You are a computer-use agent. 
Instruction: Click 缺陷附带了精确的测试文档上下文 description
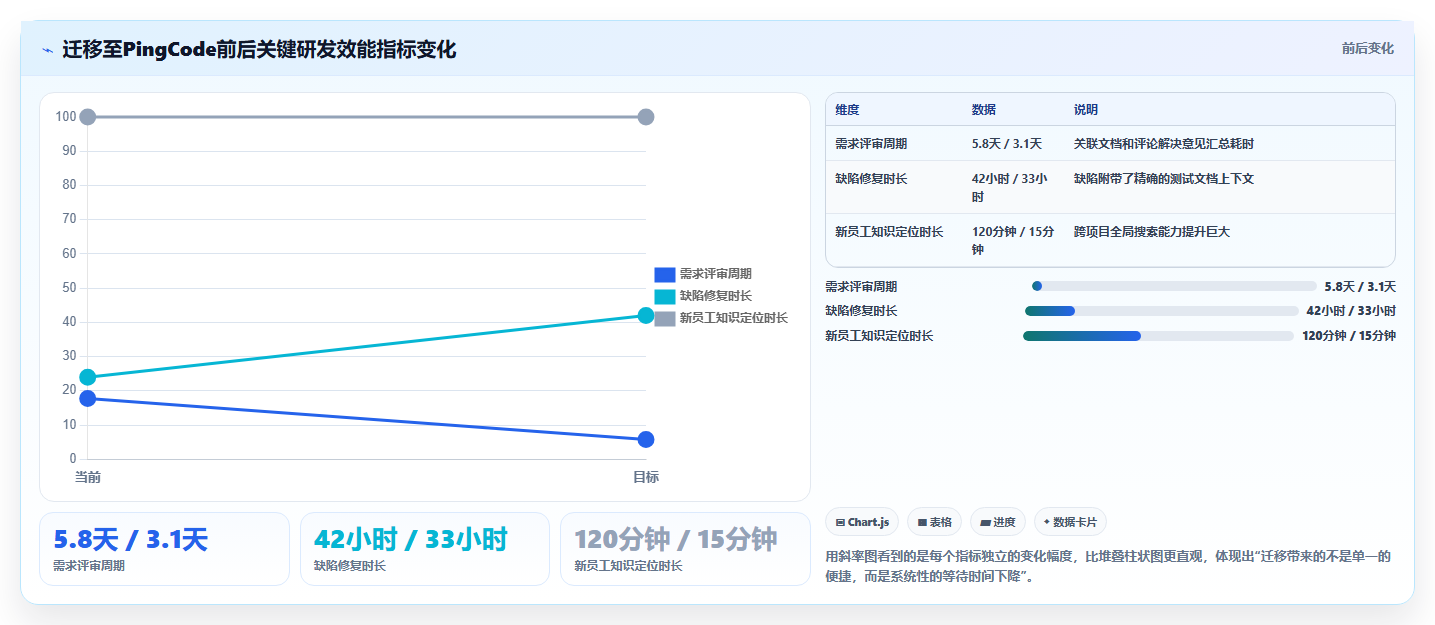[1164, 179]
